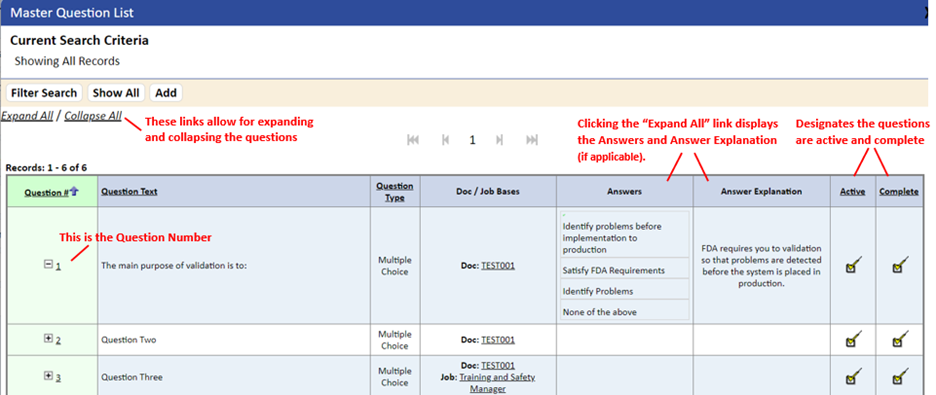This screenshot has height=395, width=936.
Task: Click the Show All button
Action: [x=116, y=93]
